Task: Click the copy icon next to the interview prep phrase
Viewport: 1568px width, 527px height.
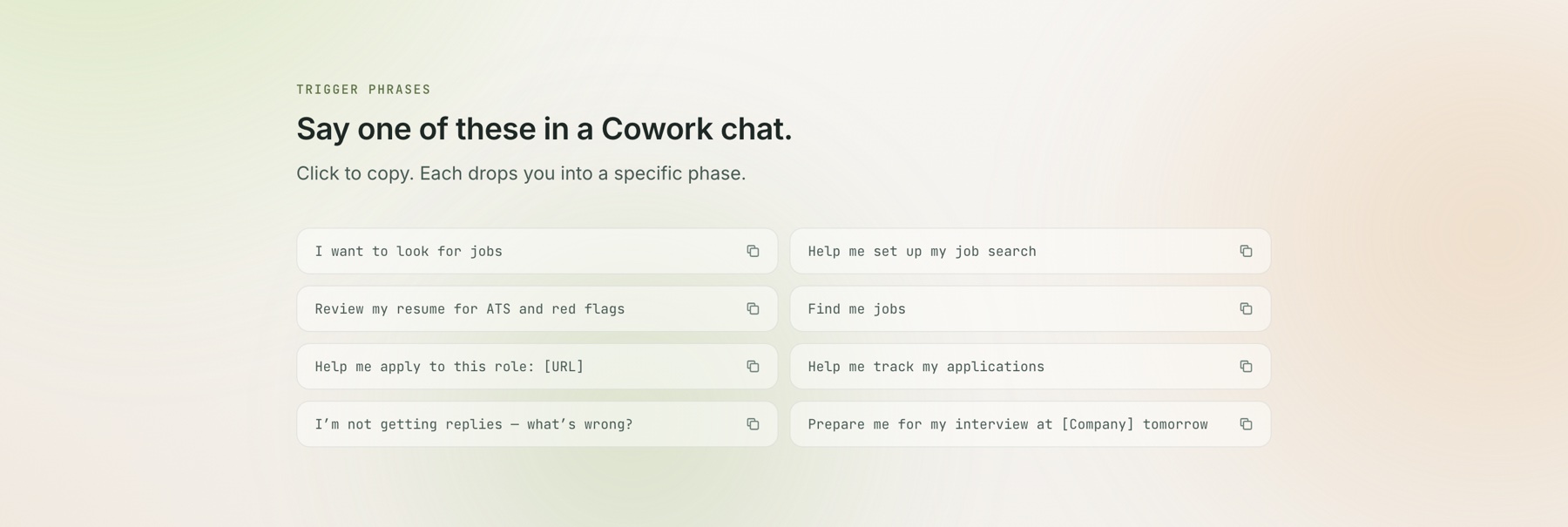Action: 1246,424
